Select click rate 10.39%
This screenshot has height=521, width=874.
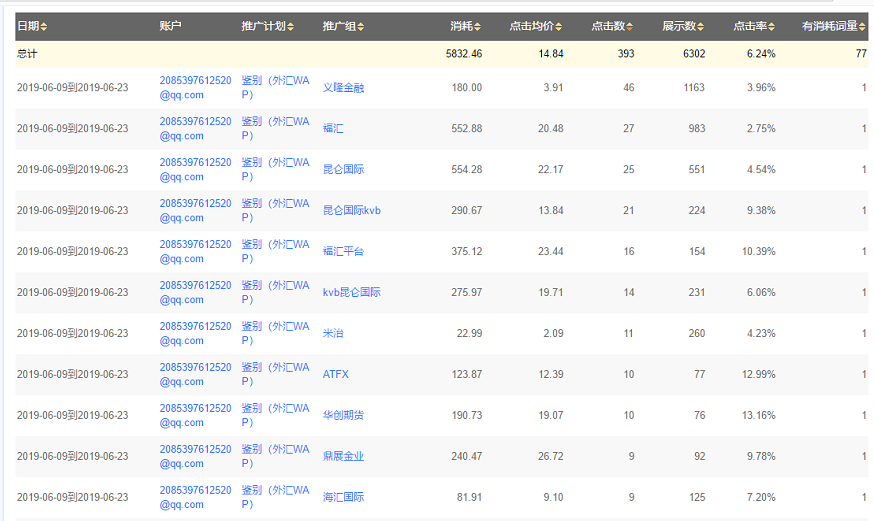click(x=758, y=251)
